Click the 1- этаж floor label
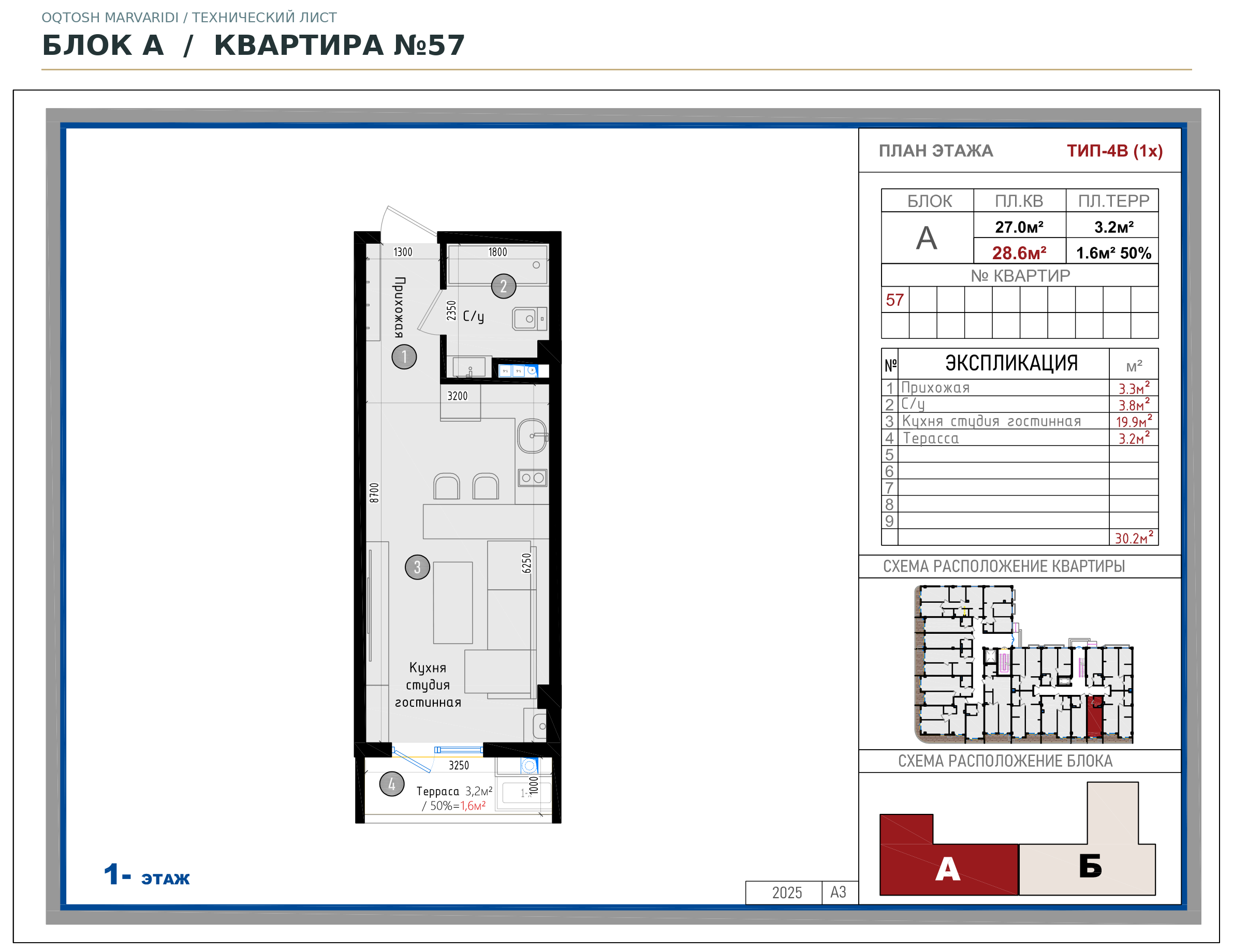 pyautogui.click(x=147, y=875)
